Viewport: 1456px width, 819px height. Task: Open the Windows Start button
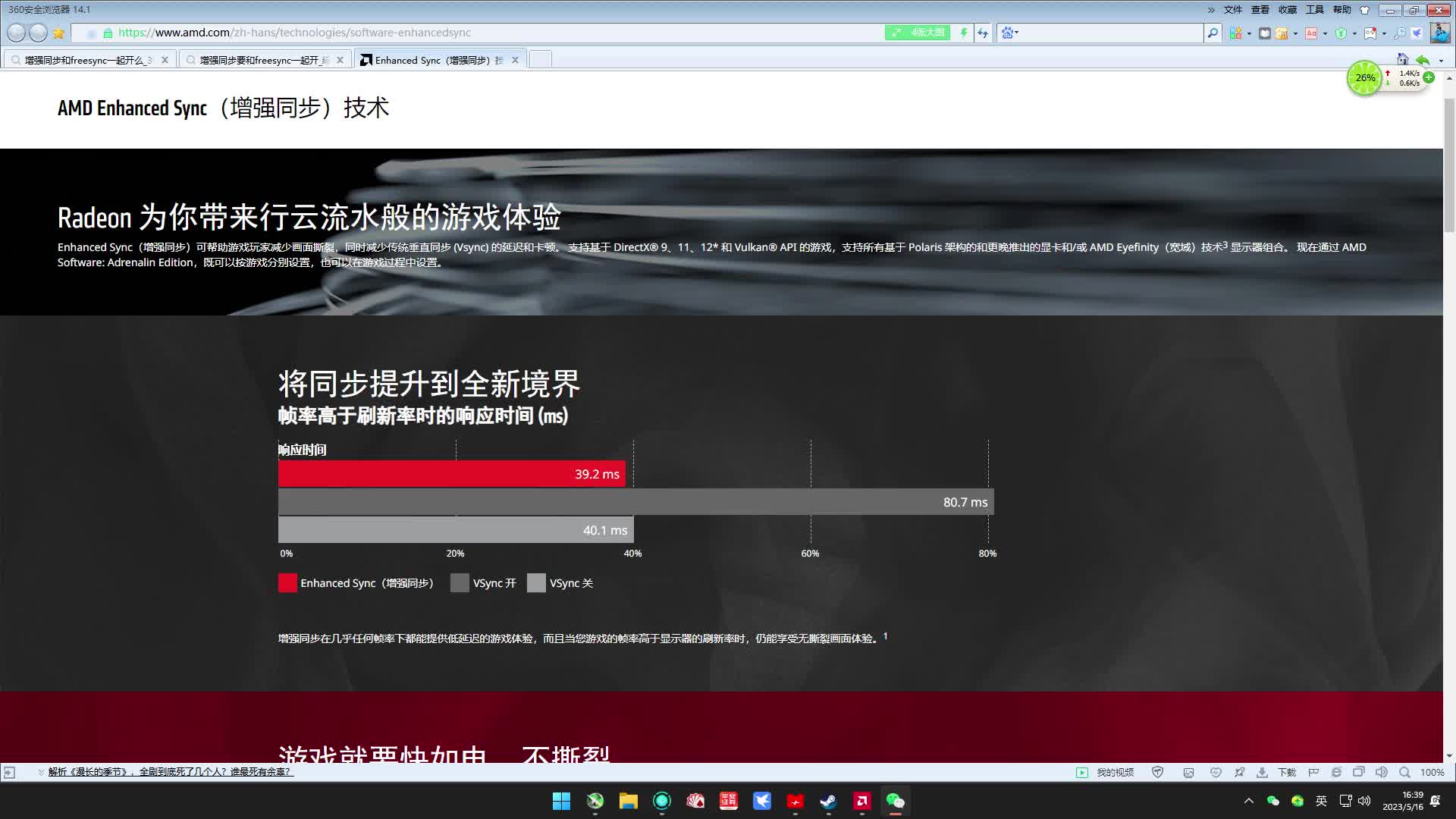(561, 801)
